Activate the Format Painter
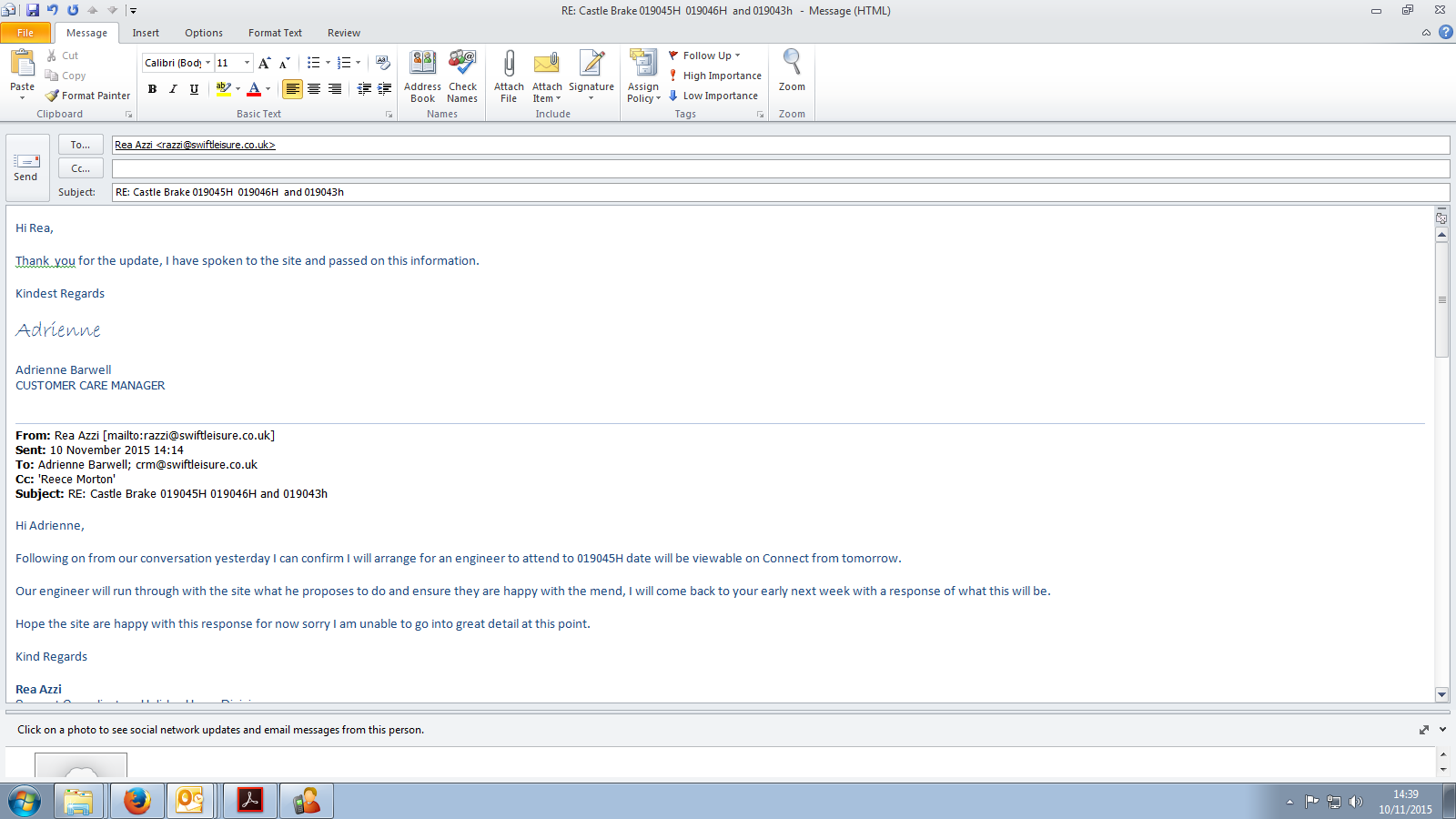 pyautogui.click(x=88, y=96)
